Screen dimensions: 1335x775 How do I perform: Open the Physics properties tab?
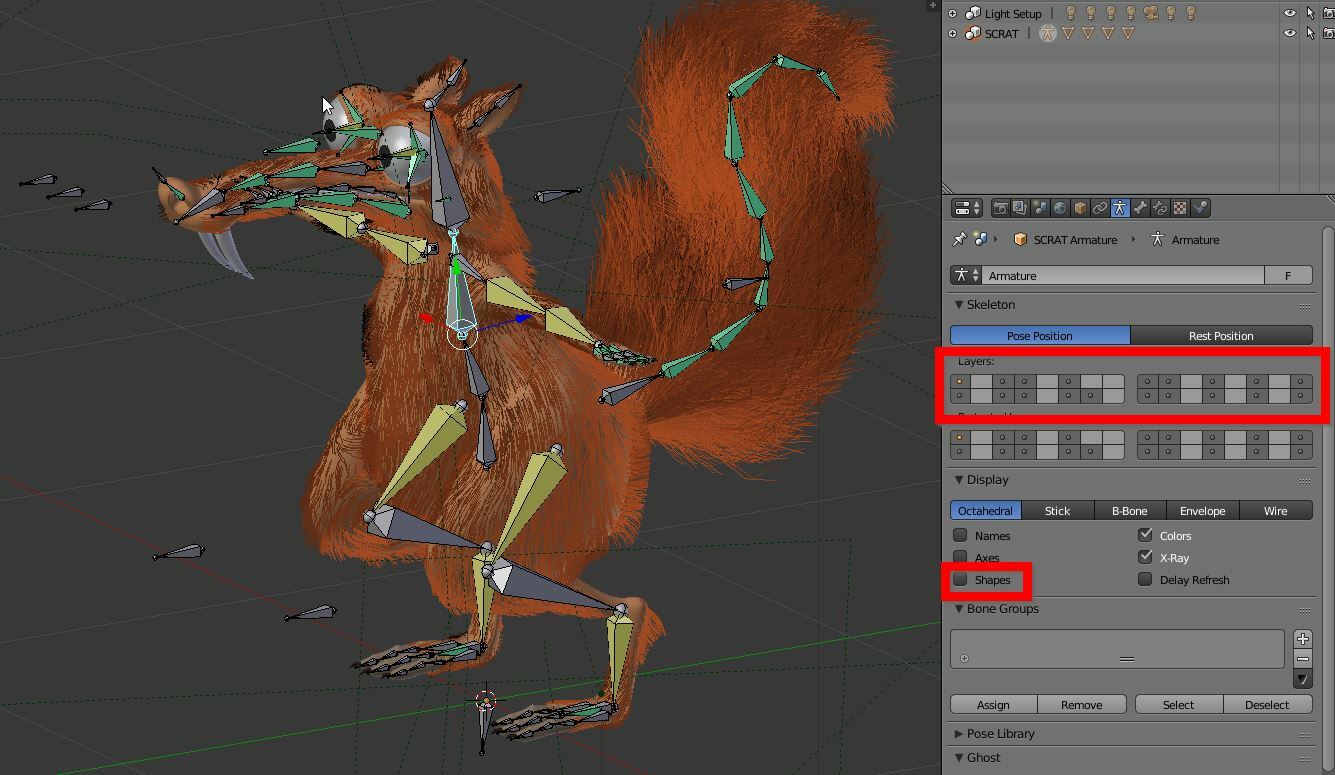point(1200,208)
